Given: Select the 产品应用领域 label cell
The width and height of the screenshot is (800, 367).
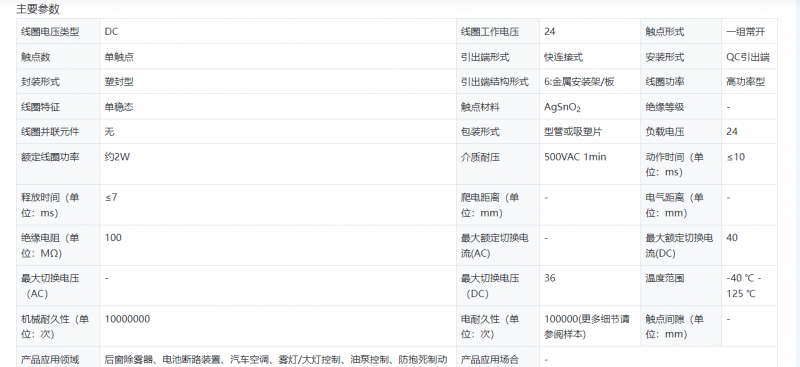Looking at the screenshot, I should (x=58, y=359).
